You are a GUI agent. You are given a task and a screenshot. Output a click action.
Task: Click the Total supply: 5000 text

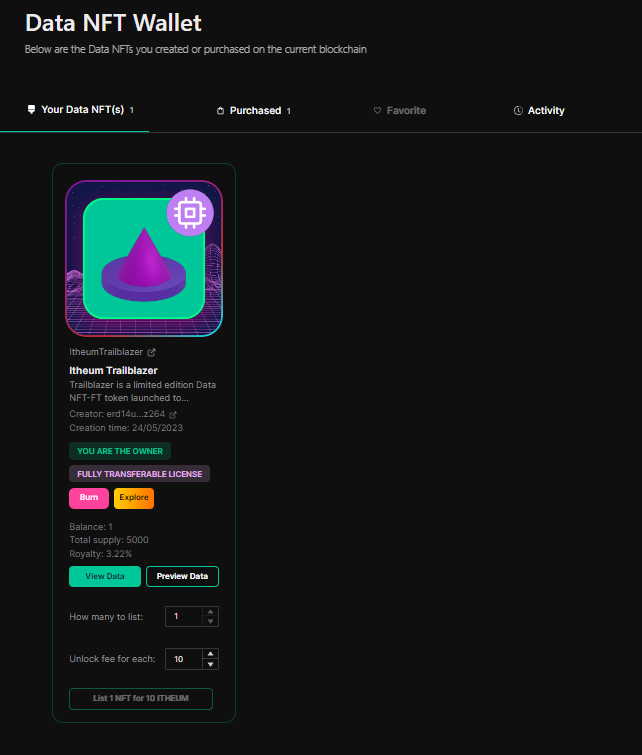pyautogui.click(x=109, y=540)
